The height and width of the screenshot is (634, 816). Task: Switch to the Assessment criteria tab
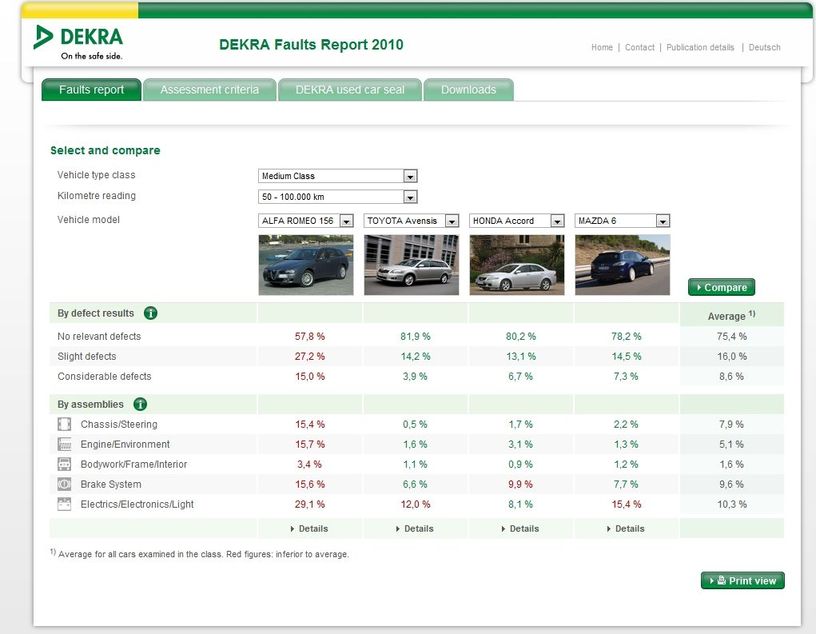tap(209, 90)
